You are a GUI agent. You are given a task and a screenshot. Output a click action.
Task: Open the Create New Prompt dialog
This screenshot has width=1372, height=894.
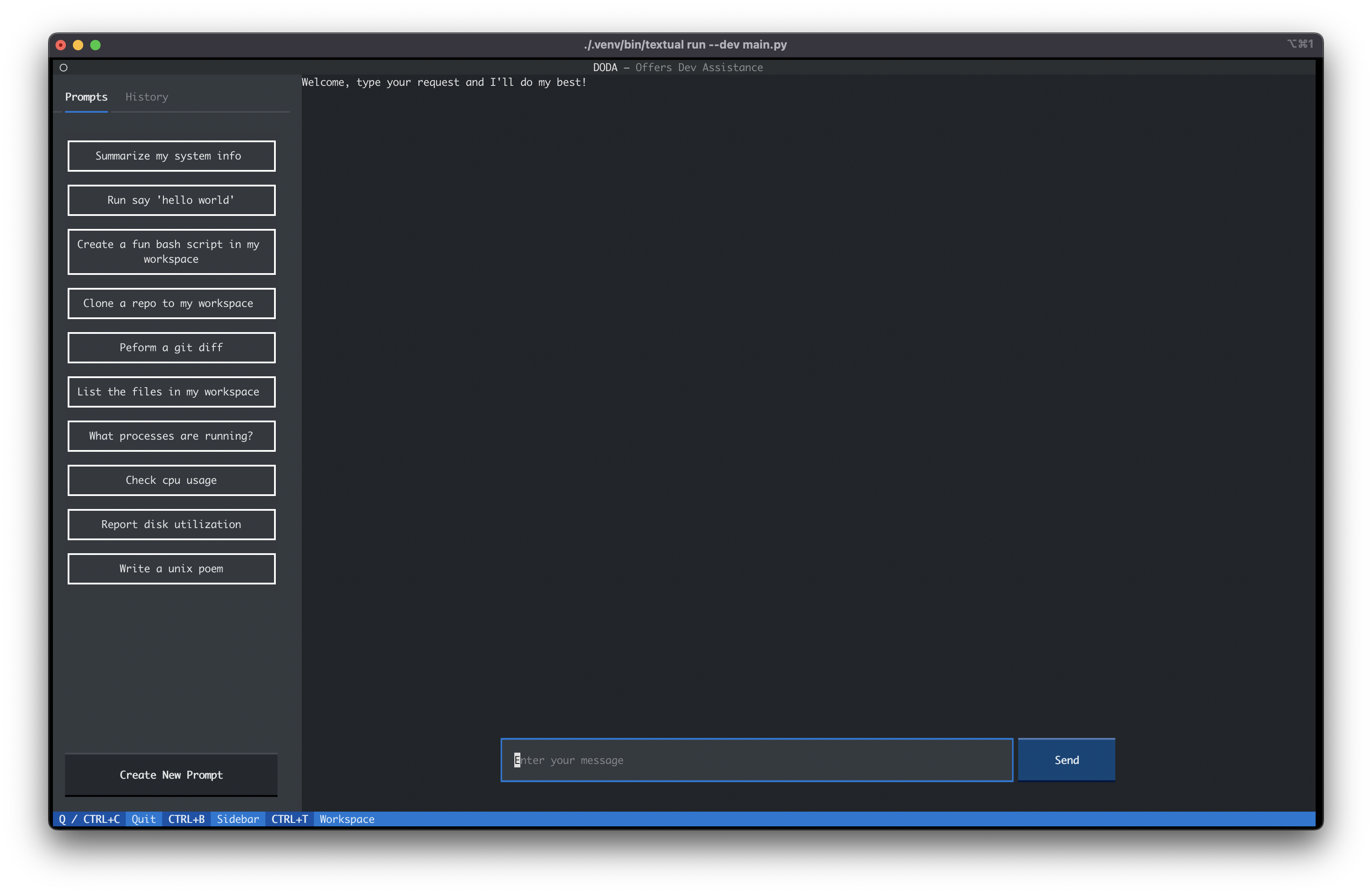click(171, 775)
